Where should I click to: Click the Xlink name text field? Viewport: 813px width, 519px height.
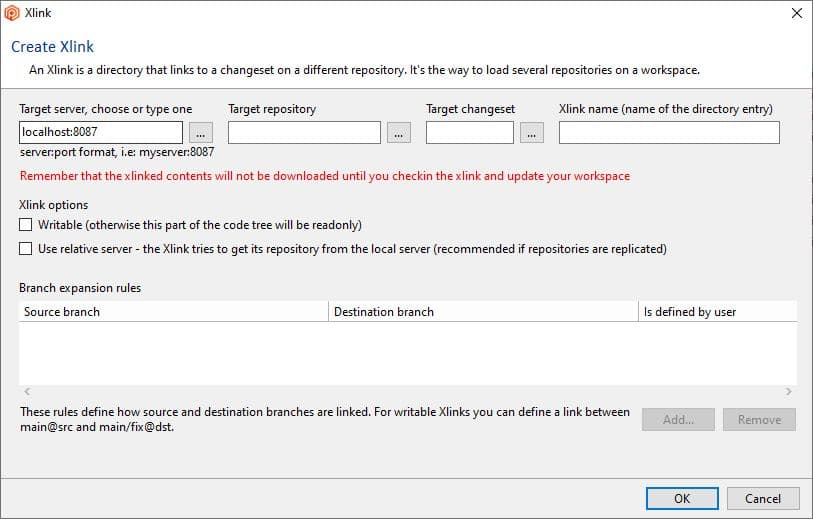(668, 132)
